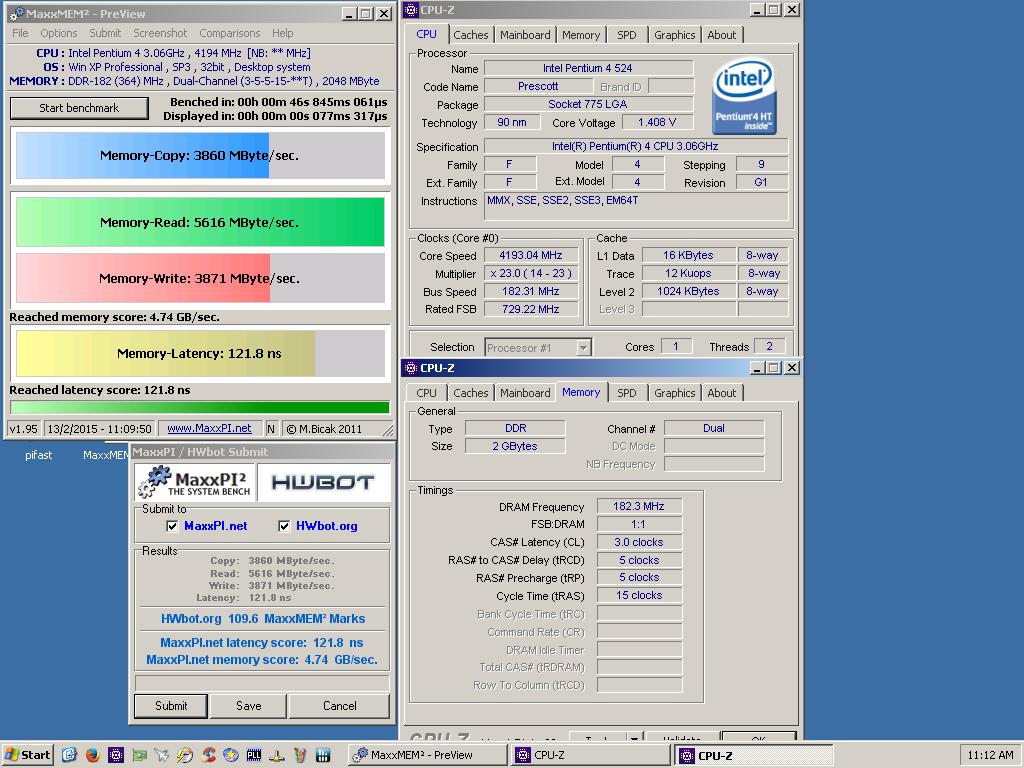Open the blue MaxxPI.net link in dialog
Screen dimensions: 1024x768
point(216,526)
